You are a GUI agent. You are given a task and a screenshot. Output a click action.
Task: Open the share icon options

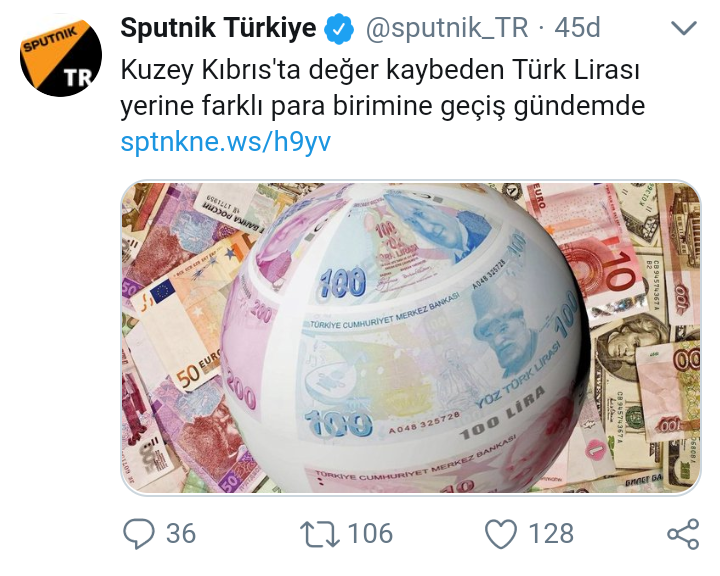click(683, 534)
